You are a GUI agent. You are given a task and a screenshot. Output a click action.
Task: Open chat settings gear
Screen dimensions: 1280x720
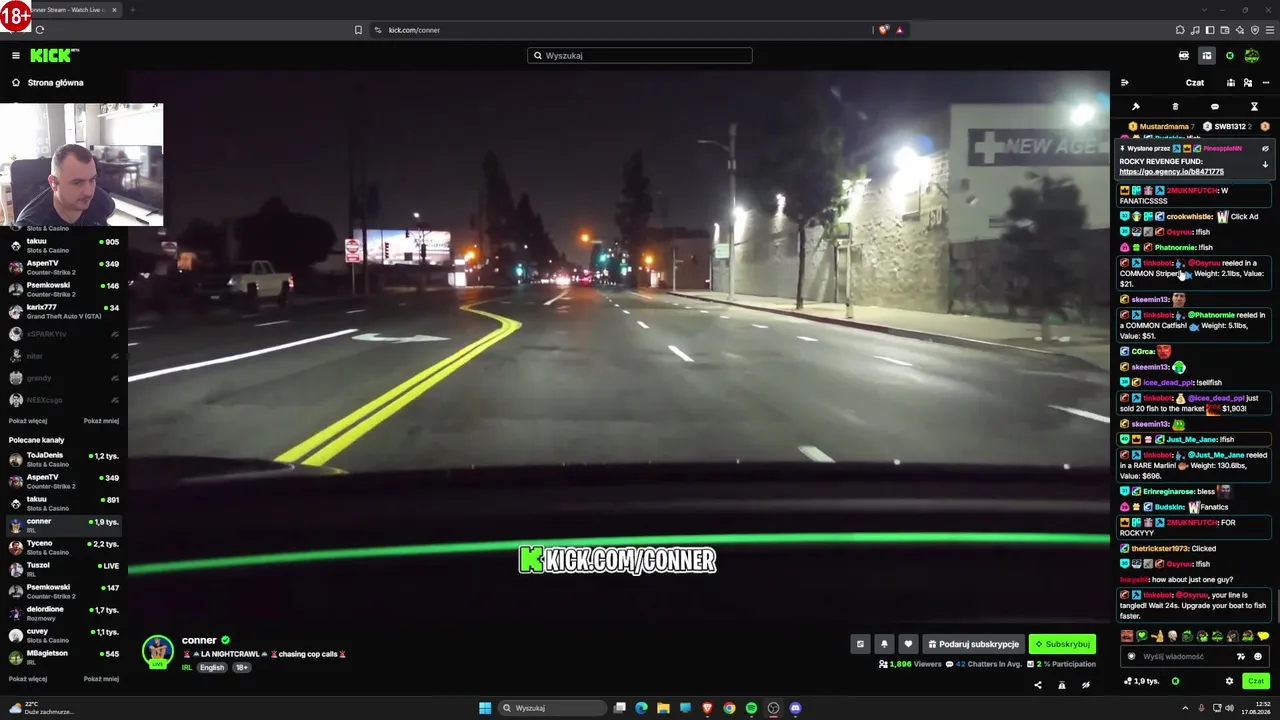tap(1229, 681)
